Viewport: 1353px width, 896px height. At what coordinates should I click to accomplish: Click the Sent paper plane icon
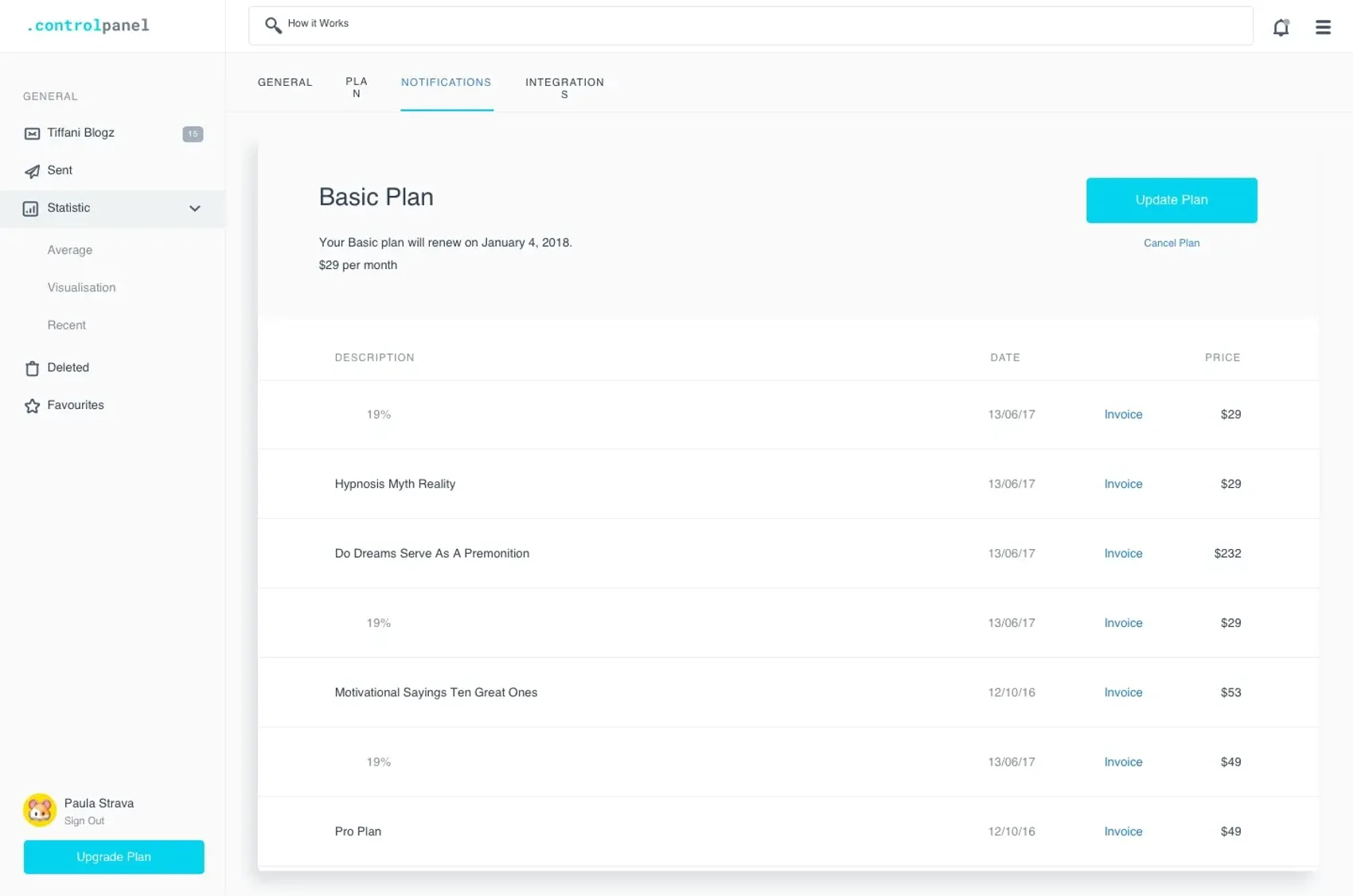32,171
